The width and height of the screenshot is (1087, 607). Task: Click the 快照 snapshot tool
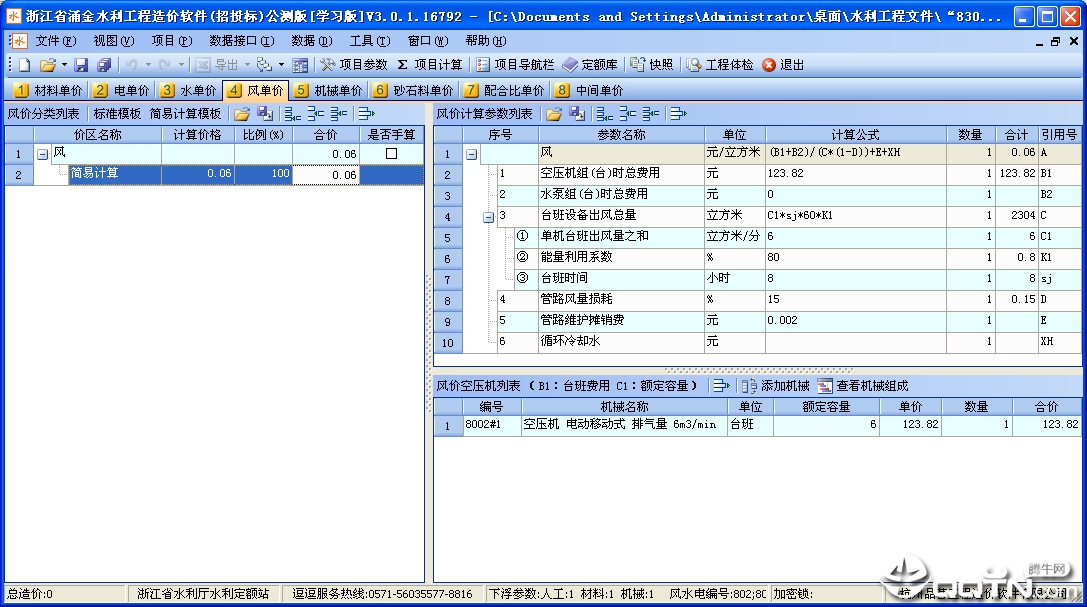[x=651, y=65]
